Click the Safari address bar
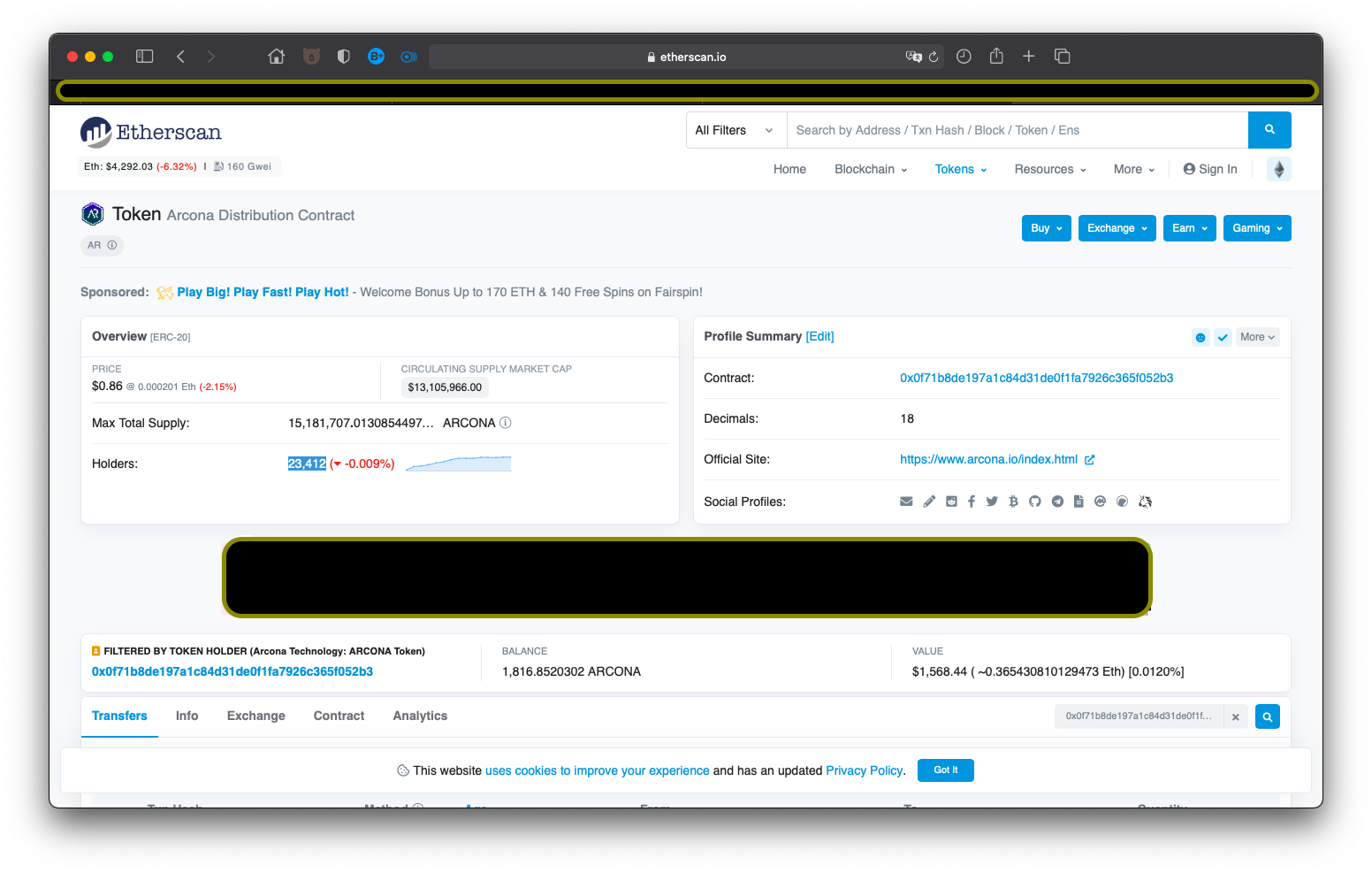Viewport: 1372px width, 873px height. pos(687,57)
